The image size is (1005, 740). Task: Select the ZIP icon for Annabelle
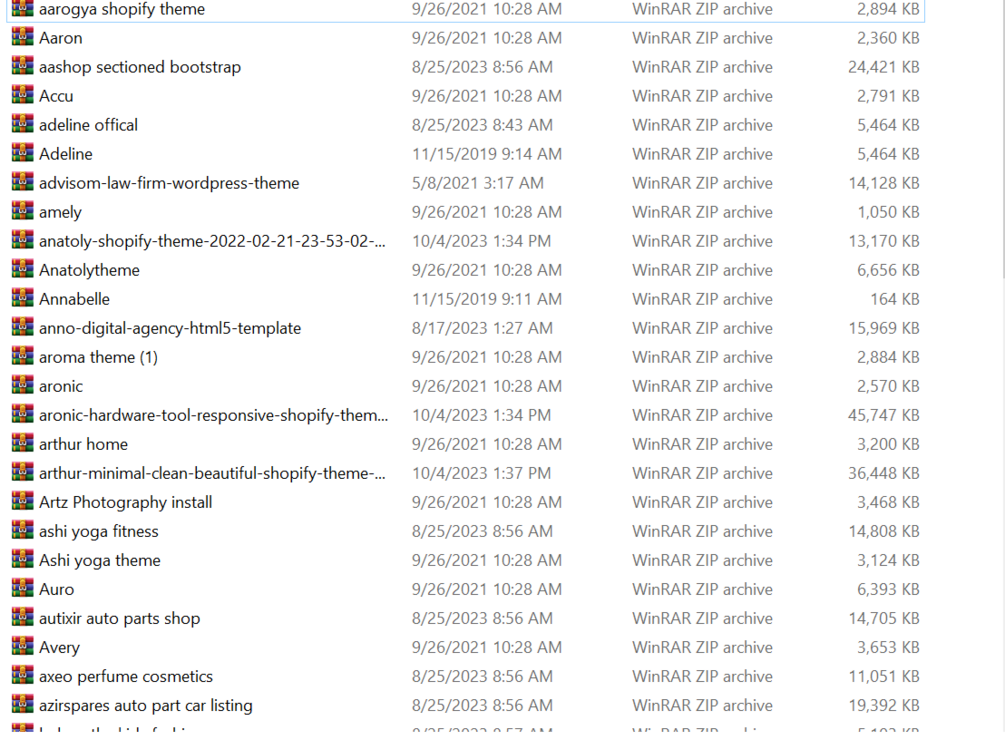(22, 298)
